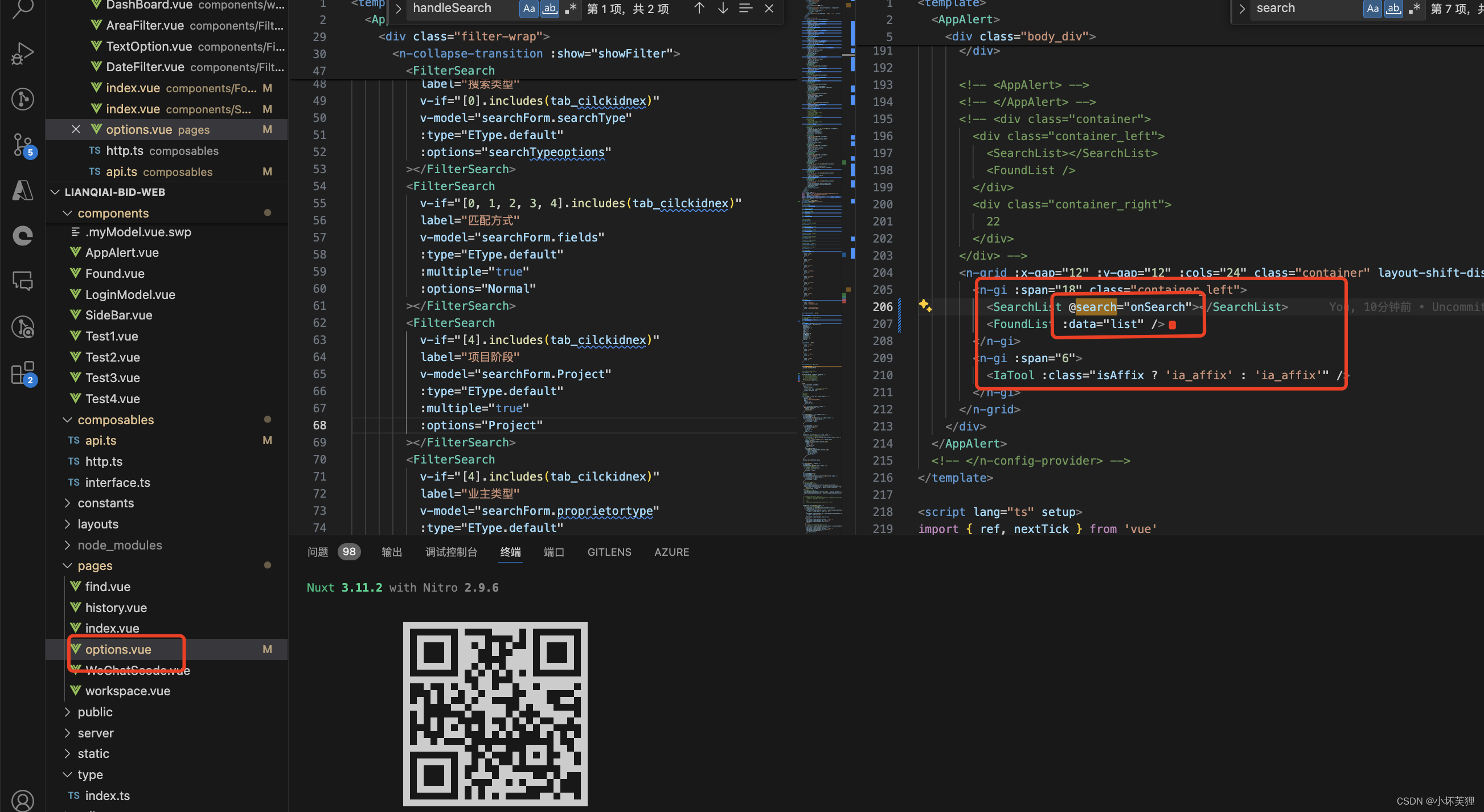Open the Azure view icon
This screenshot has height=812, width=1484.
tap(22, 190)
